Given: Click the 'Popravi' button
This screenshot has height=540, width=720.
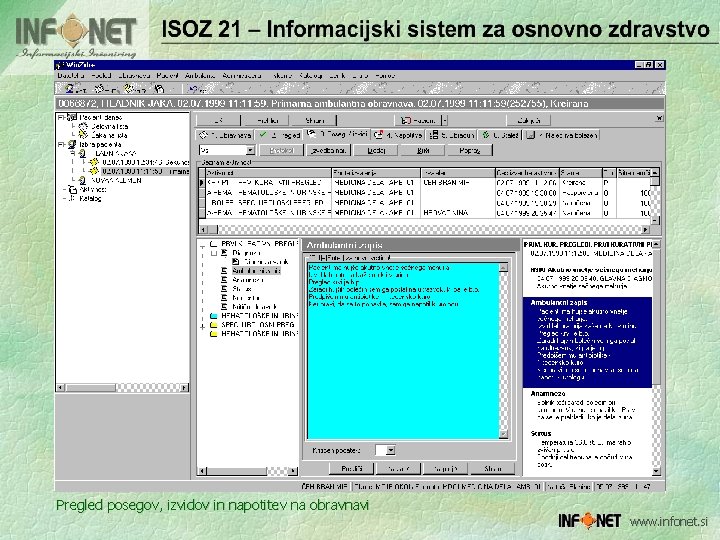Looking at the screenshot, I should [x=469, y=150].
